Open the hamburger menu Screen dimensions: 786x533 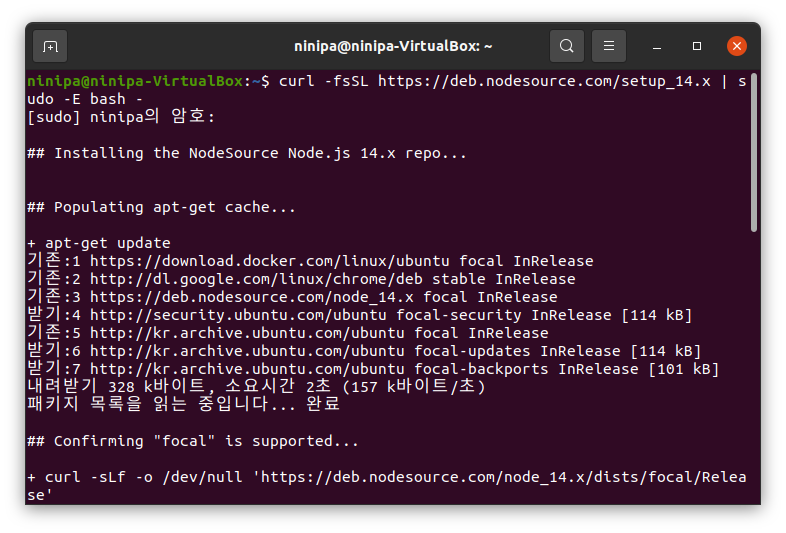[609, 46]
